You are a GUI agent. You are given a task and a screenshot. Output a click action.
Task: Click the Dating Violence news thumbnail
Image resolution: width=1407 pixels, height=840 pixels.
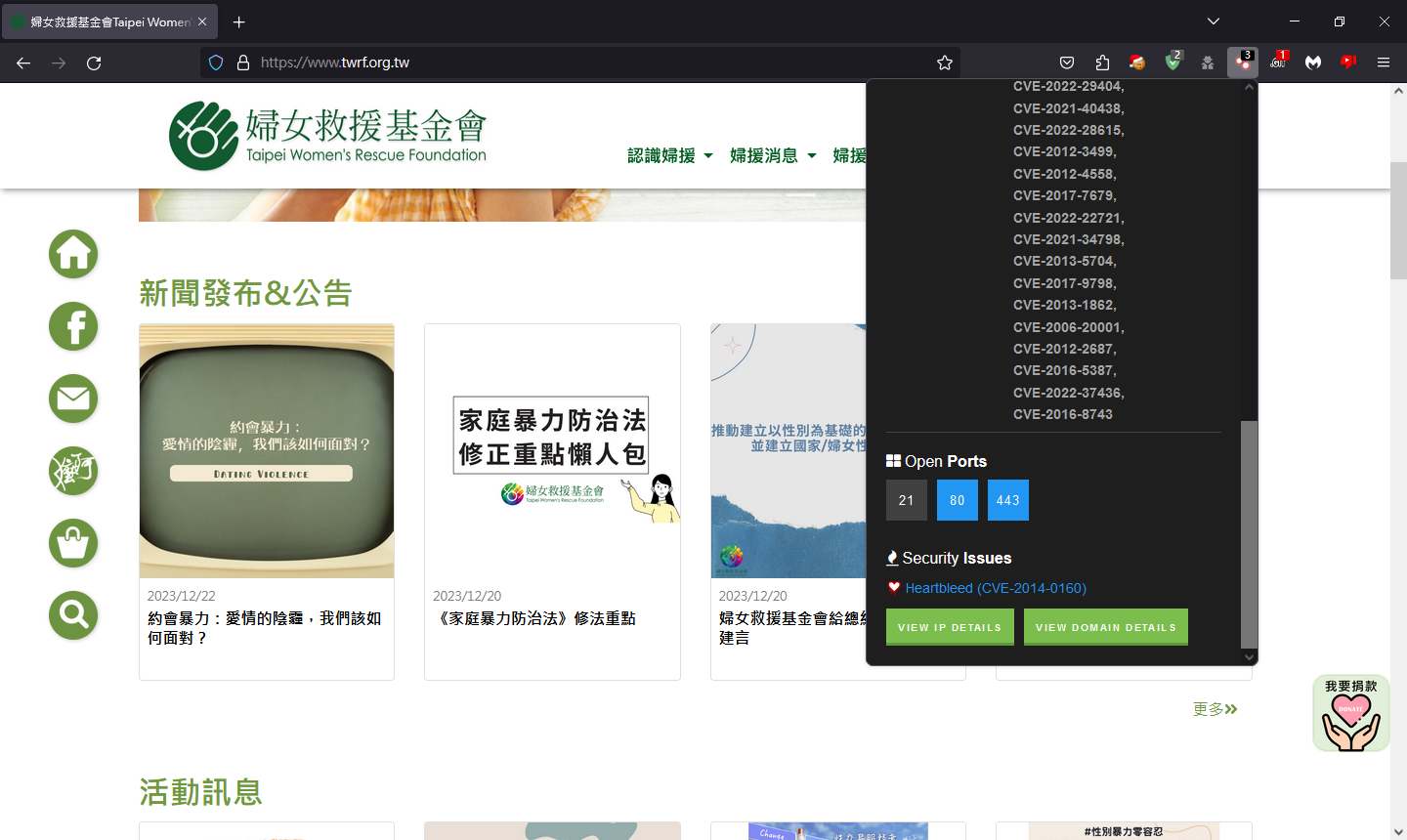pyautogui.click(x=267, y=451)
